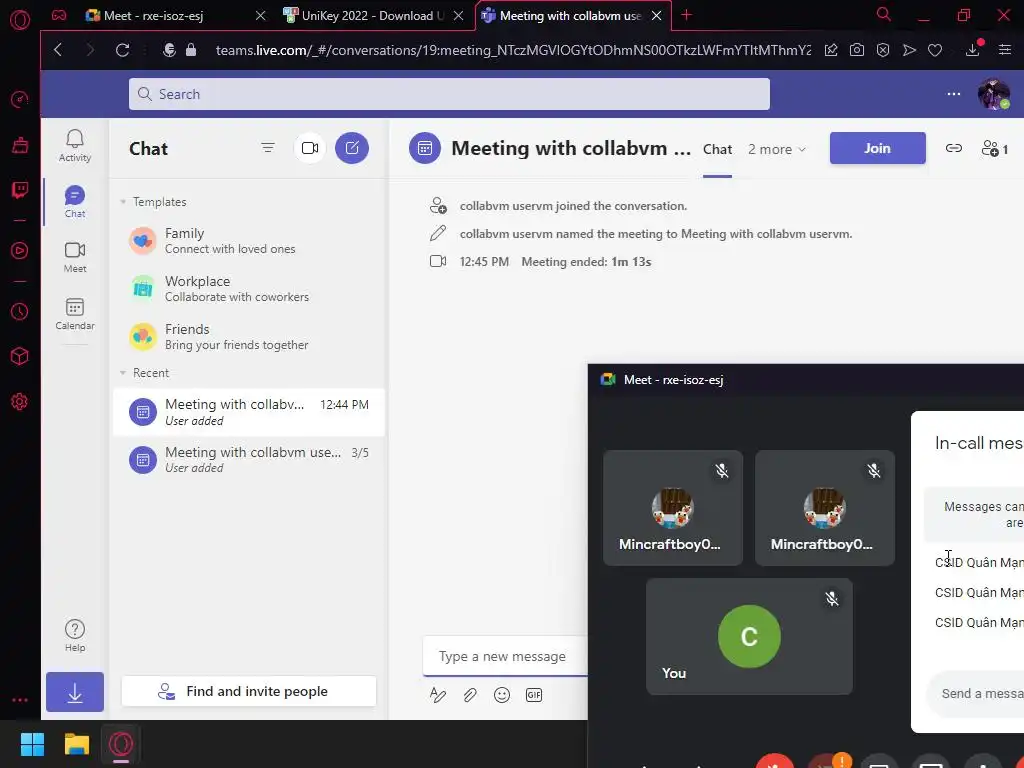Open Opera sidebar settings gear

point(20,401)
